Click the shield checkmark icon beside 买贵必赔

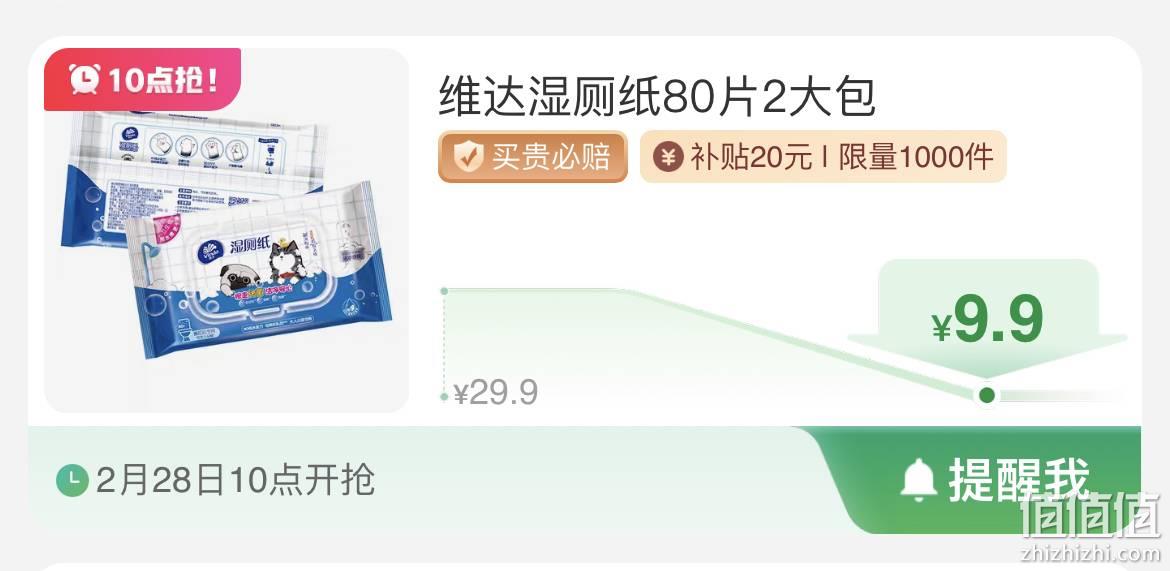469,157
